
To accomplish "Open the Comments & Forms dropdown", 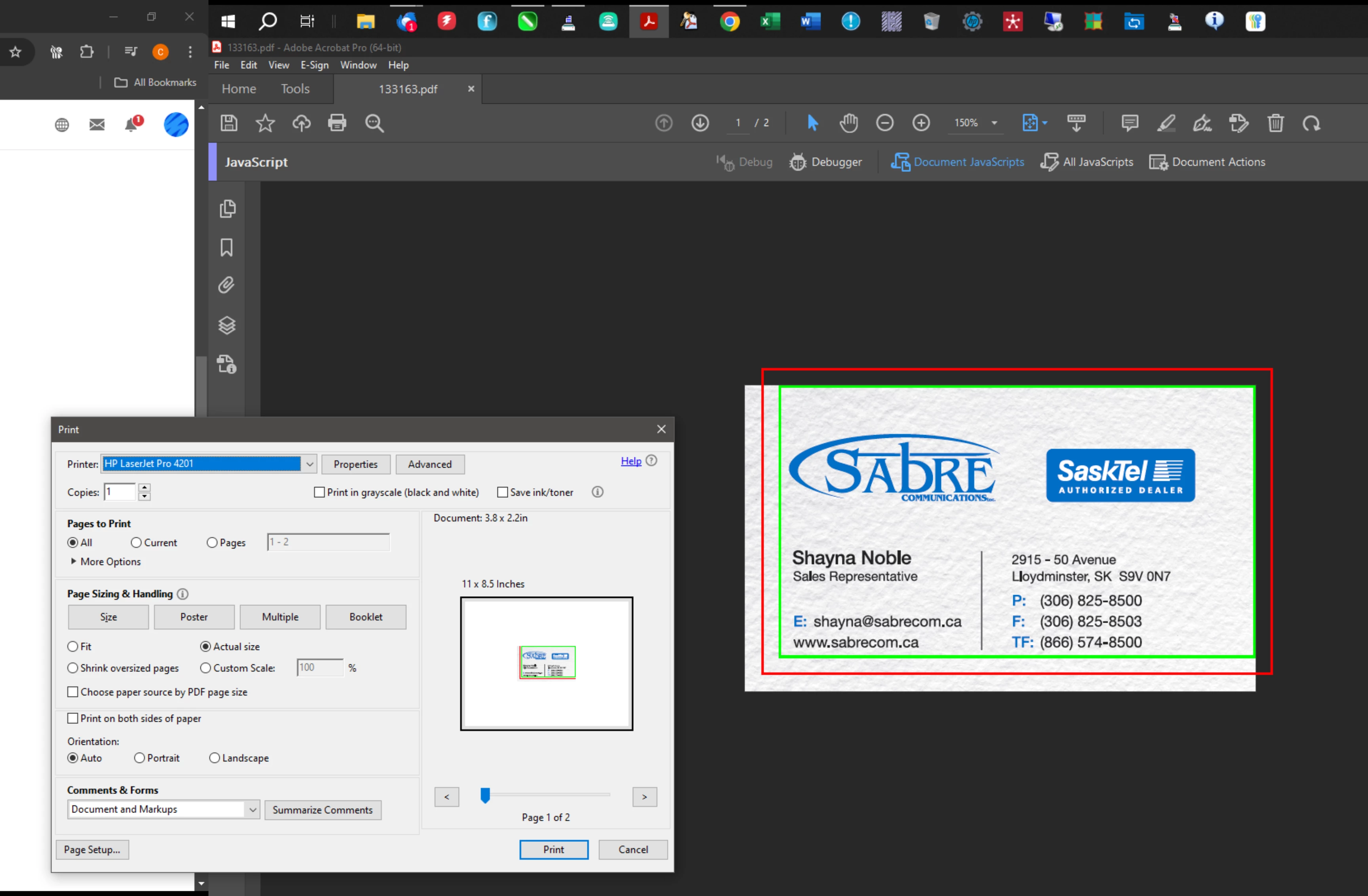I will coord(252,810).
